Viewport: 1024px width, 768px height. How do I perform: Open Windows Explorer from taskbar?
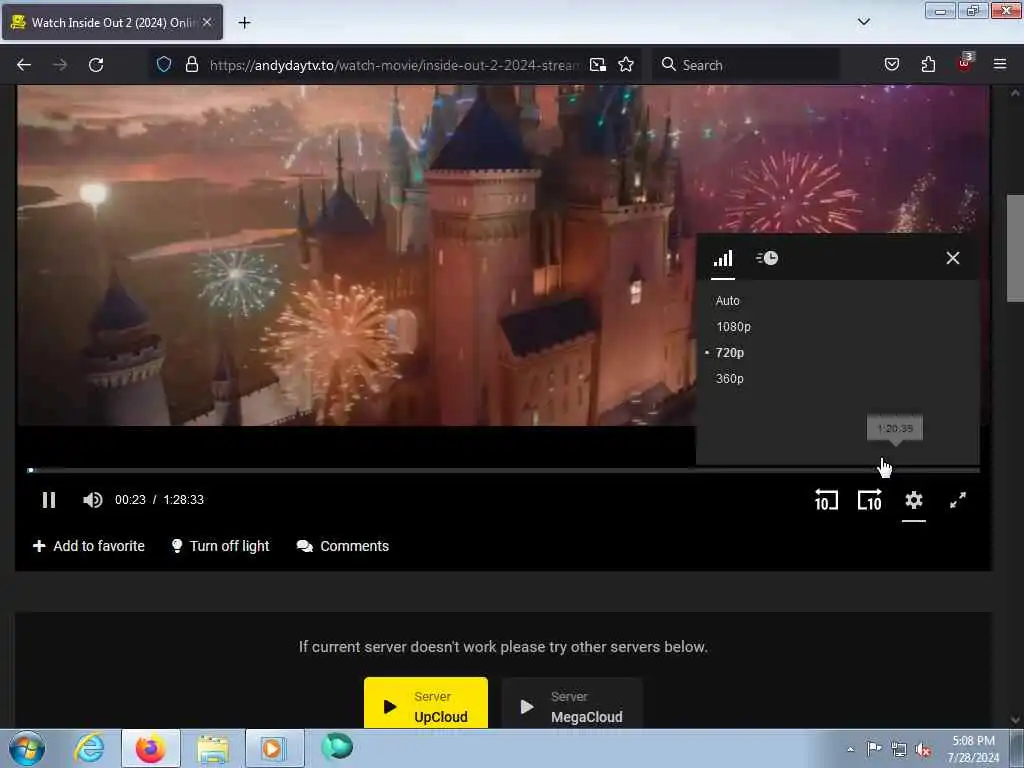coord(212,748)
